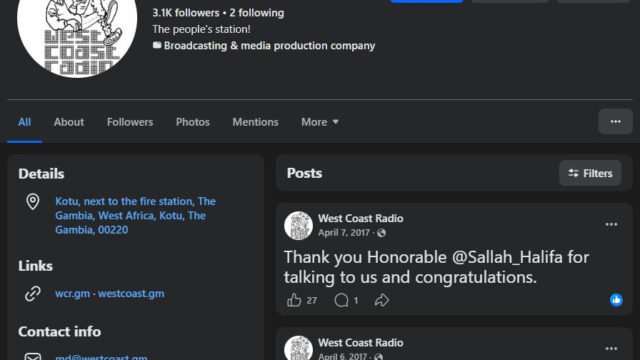Viewport: 640px width, 360px height.
Task: Visit the westcoast.gm link
Action: (131, 293)
